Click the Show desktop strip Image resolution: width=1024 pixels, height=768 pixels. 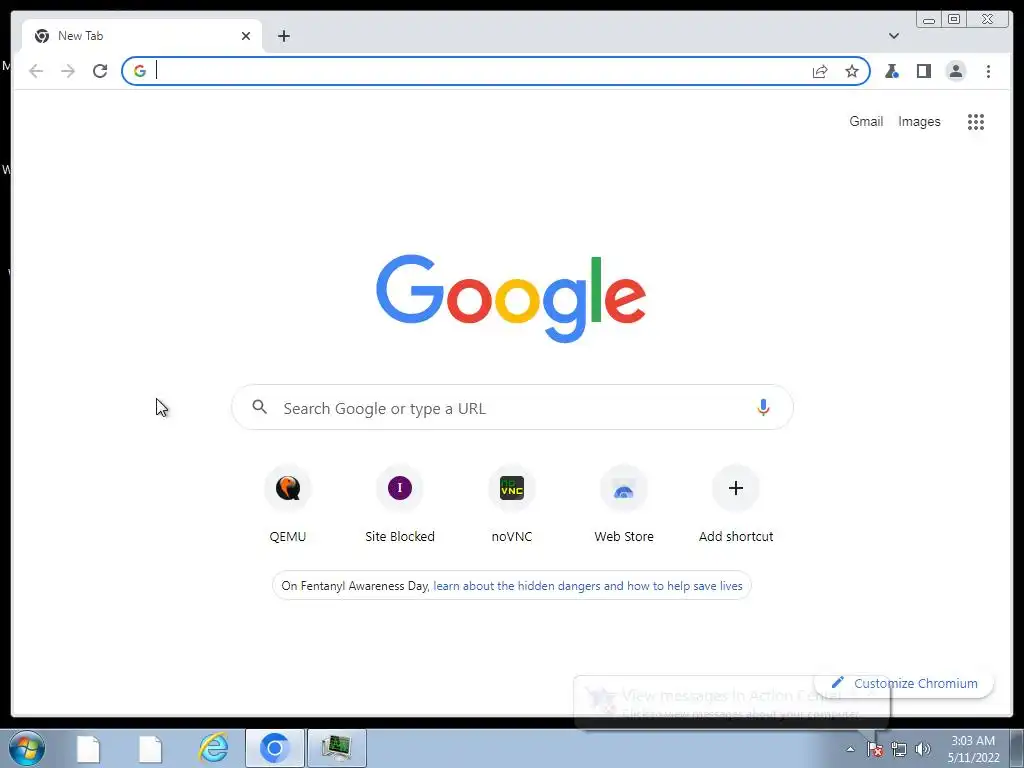(x=1017, y=748)
